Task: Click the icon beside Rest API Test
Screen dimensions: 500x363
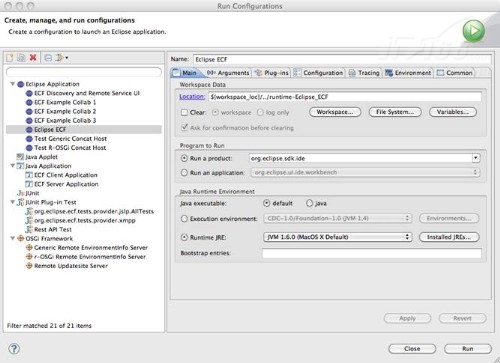Action: [x=29, y=229]
